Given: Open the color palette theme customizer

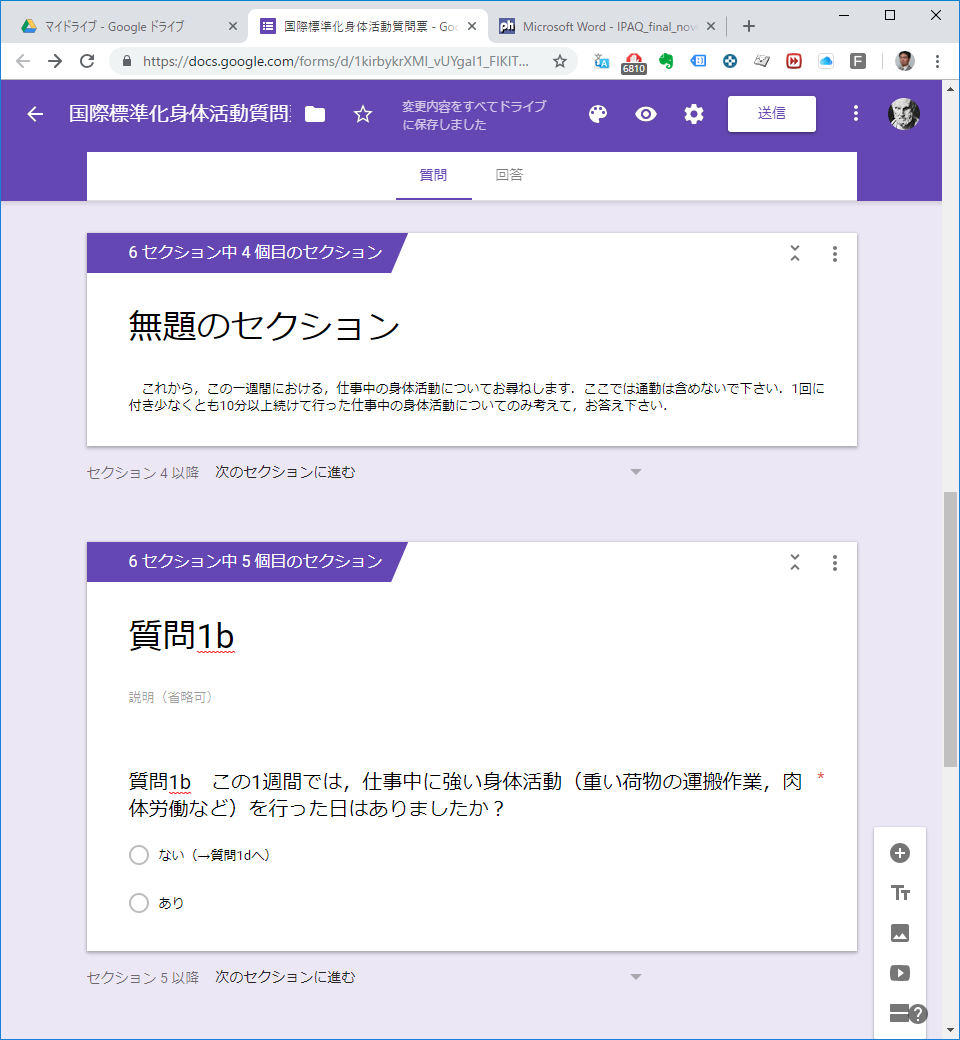Looking at the screenshot, I should (598, 114).
